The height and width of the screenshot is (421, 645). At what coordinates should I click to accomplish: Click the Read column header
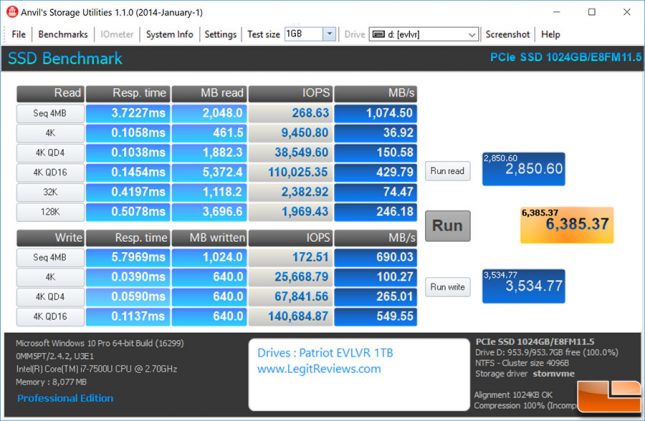tap(50, 93)
